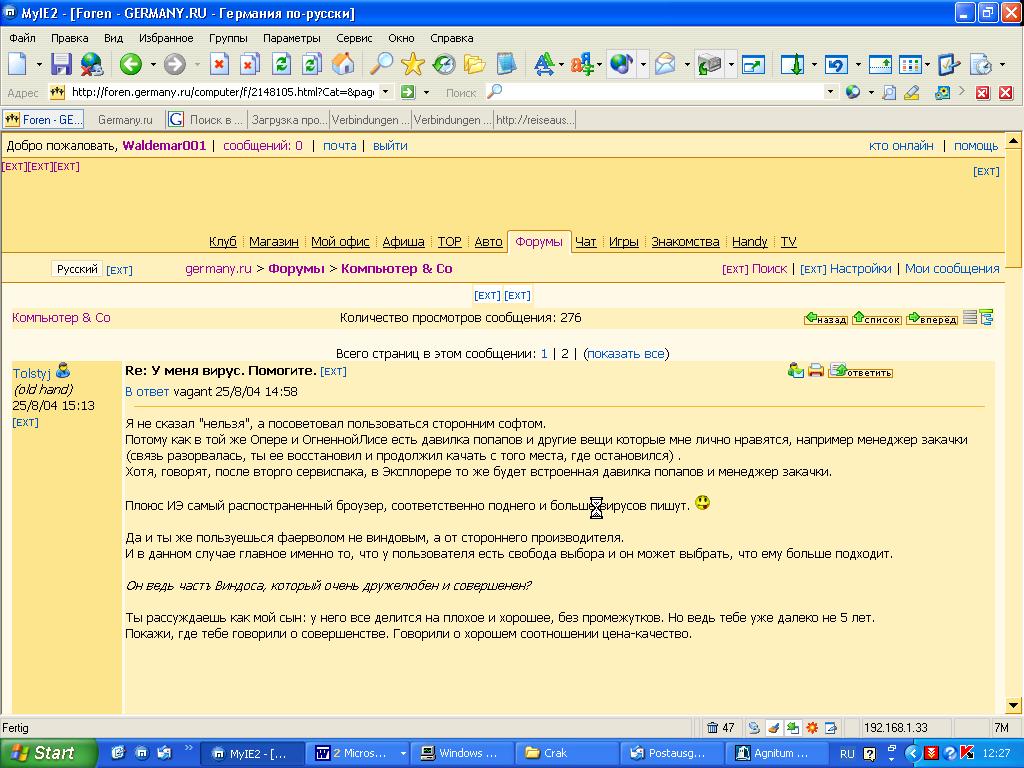Start auto-scroll with green down arrow

coord(793,64)
